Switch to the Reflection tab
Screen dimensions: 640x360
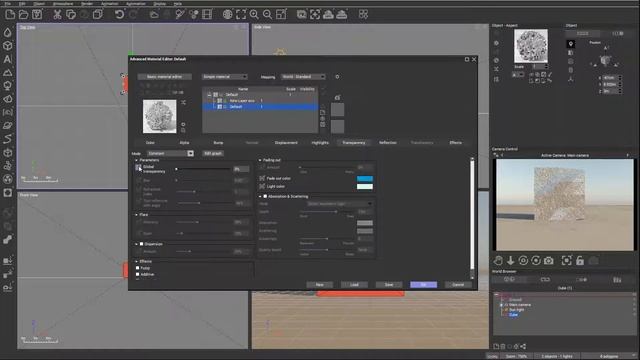388,143
